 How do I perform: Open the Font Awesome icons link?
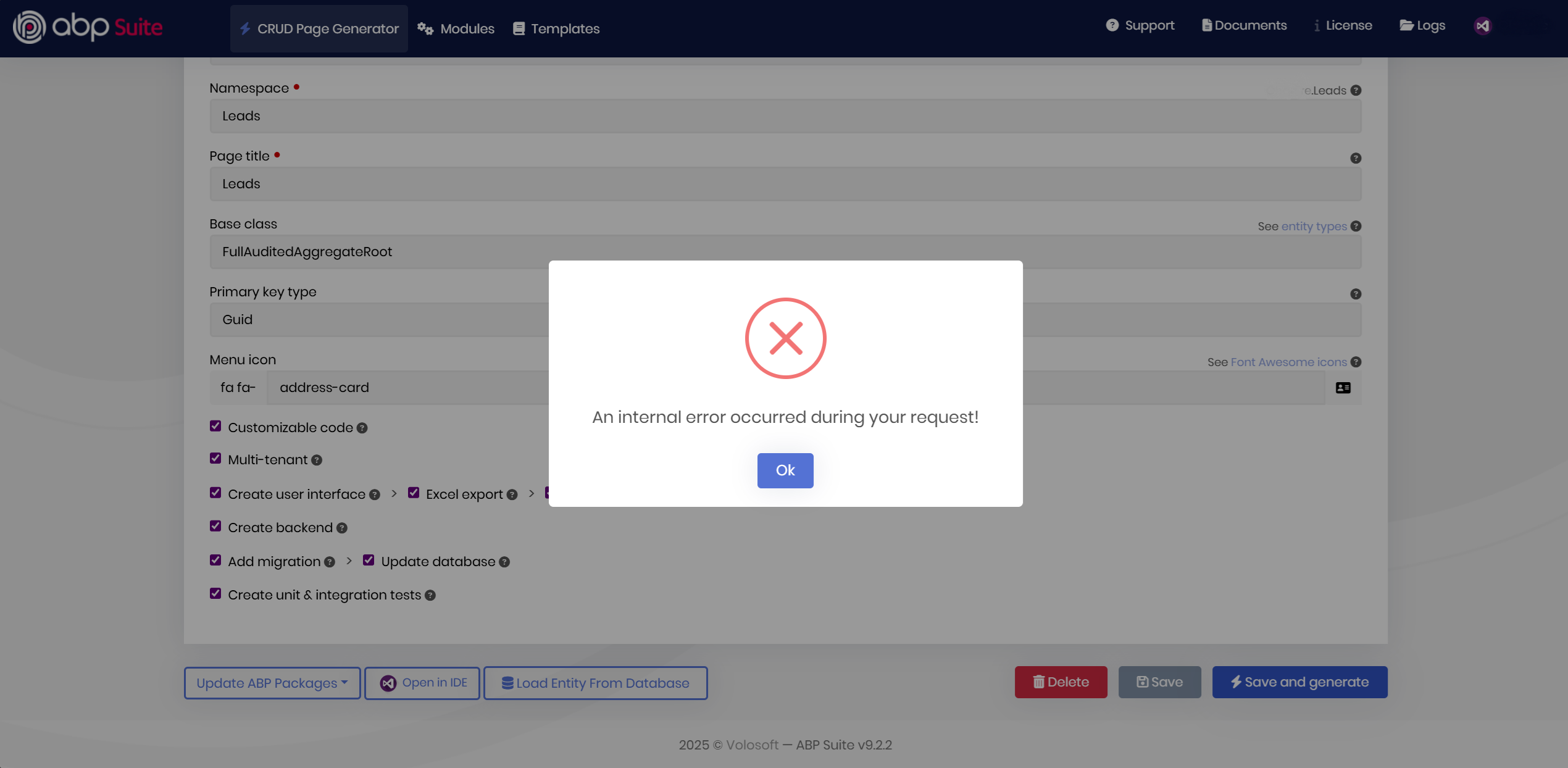click(1288, 362)
